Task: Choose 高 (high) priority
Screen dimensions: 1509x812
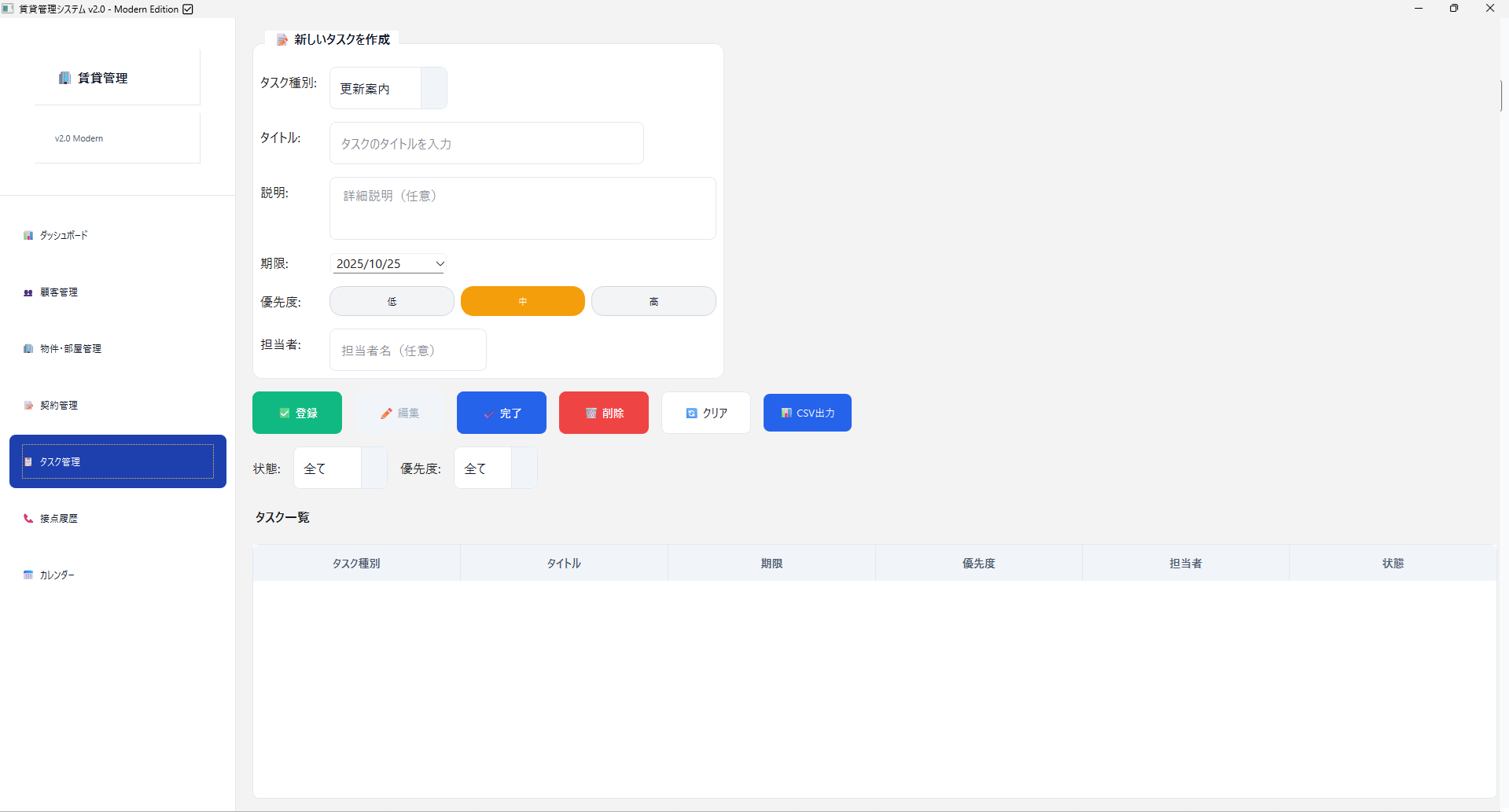Action: [x=653, y=301]
